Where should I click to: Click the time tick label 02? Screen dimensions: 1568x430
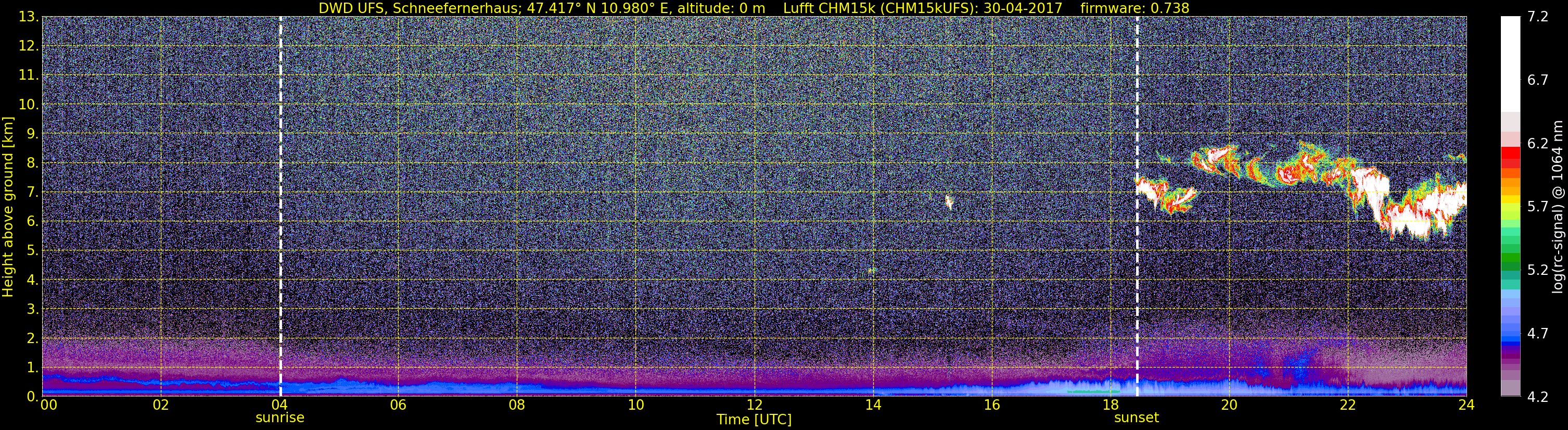pos(160,405)
